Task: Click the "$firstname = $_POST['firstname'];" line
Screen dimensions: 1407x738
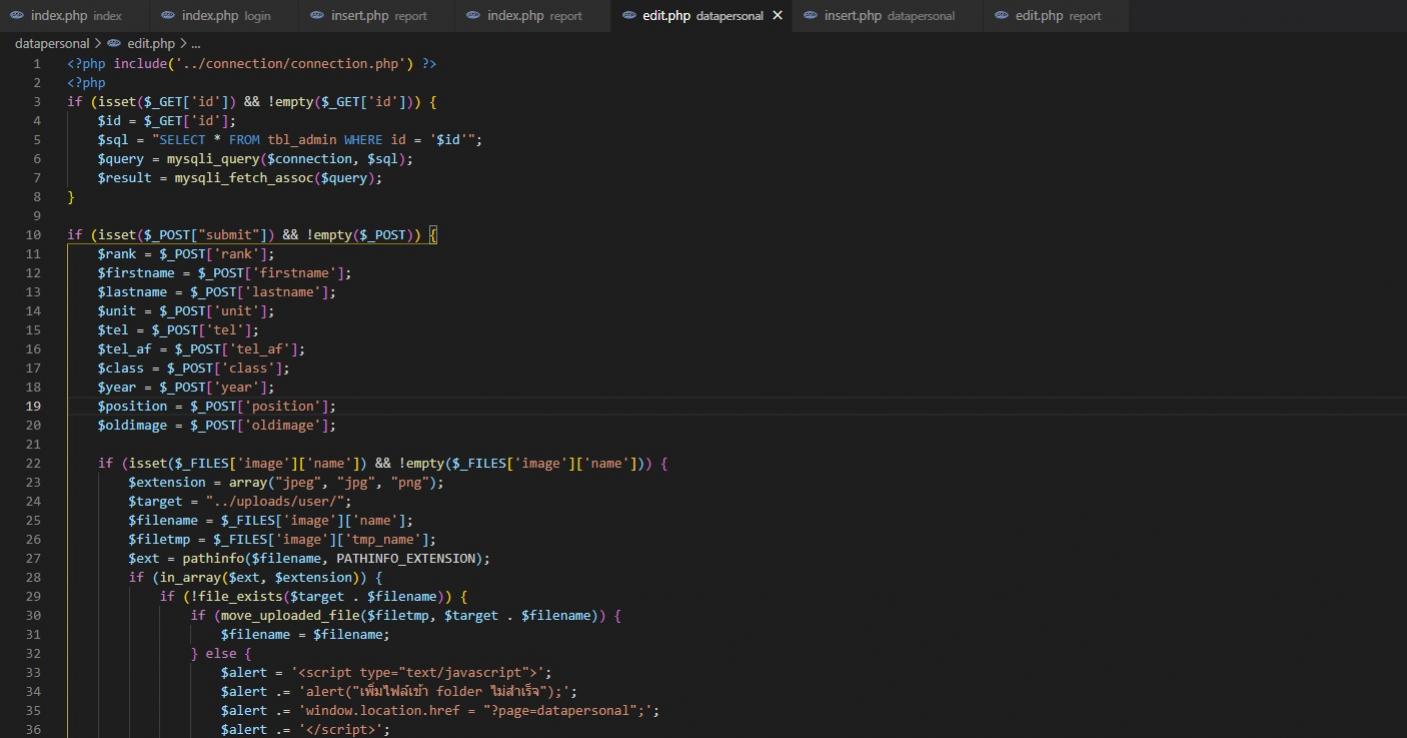Action: 225,273
